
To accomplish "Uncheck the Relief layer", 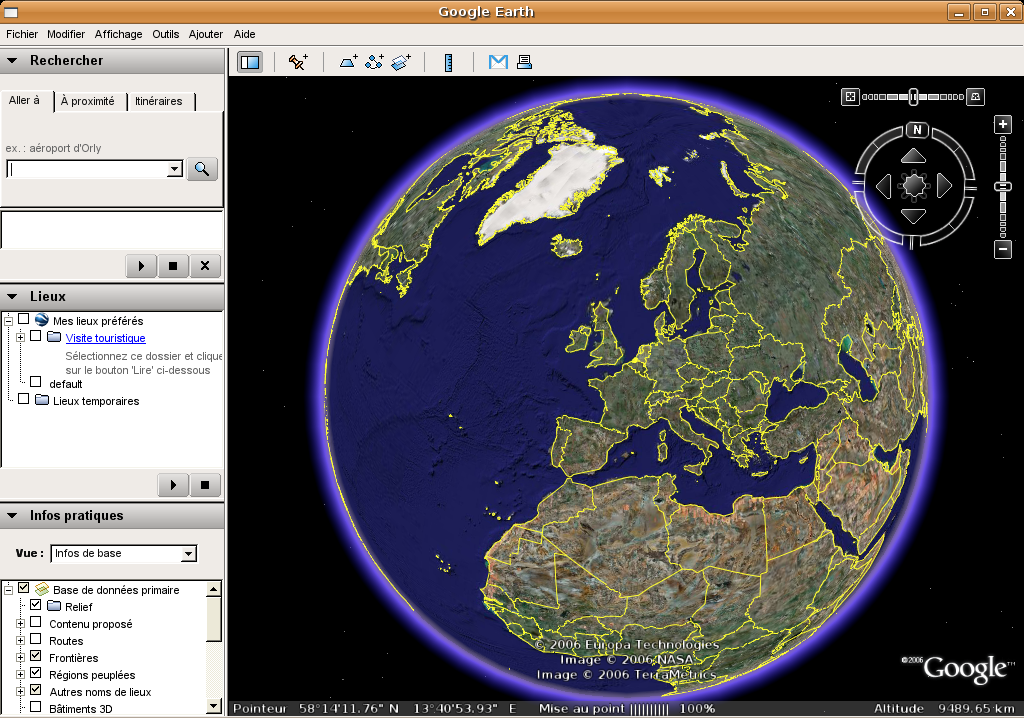I will pos(36,605).
